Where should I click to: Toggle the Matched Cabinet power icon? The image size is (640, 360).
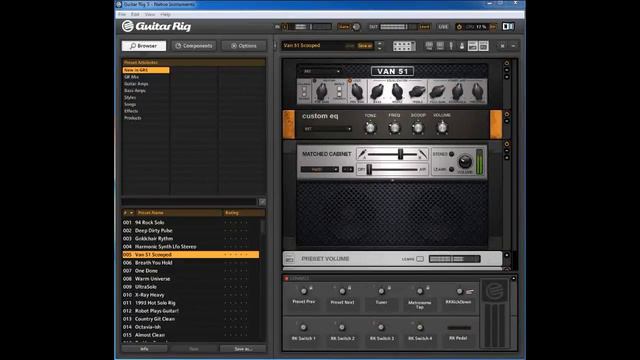pos(507,144)
